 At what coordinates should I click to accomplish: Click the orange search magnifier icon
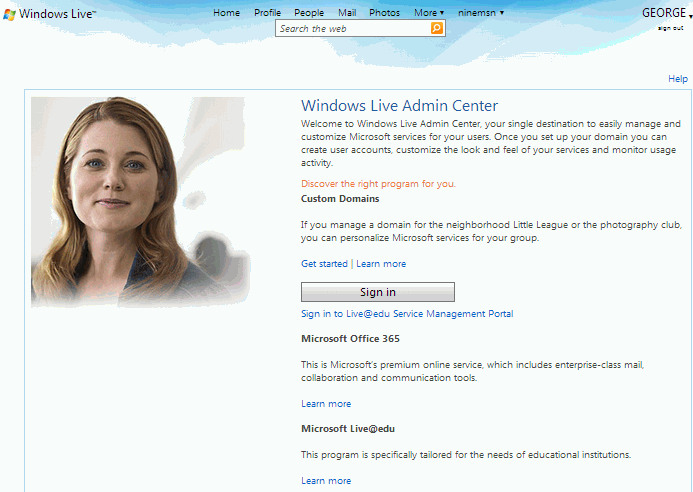coord(437,29)
